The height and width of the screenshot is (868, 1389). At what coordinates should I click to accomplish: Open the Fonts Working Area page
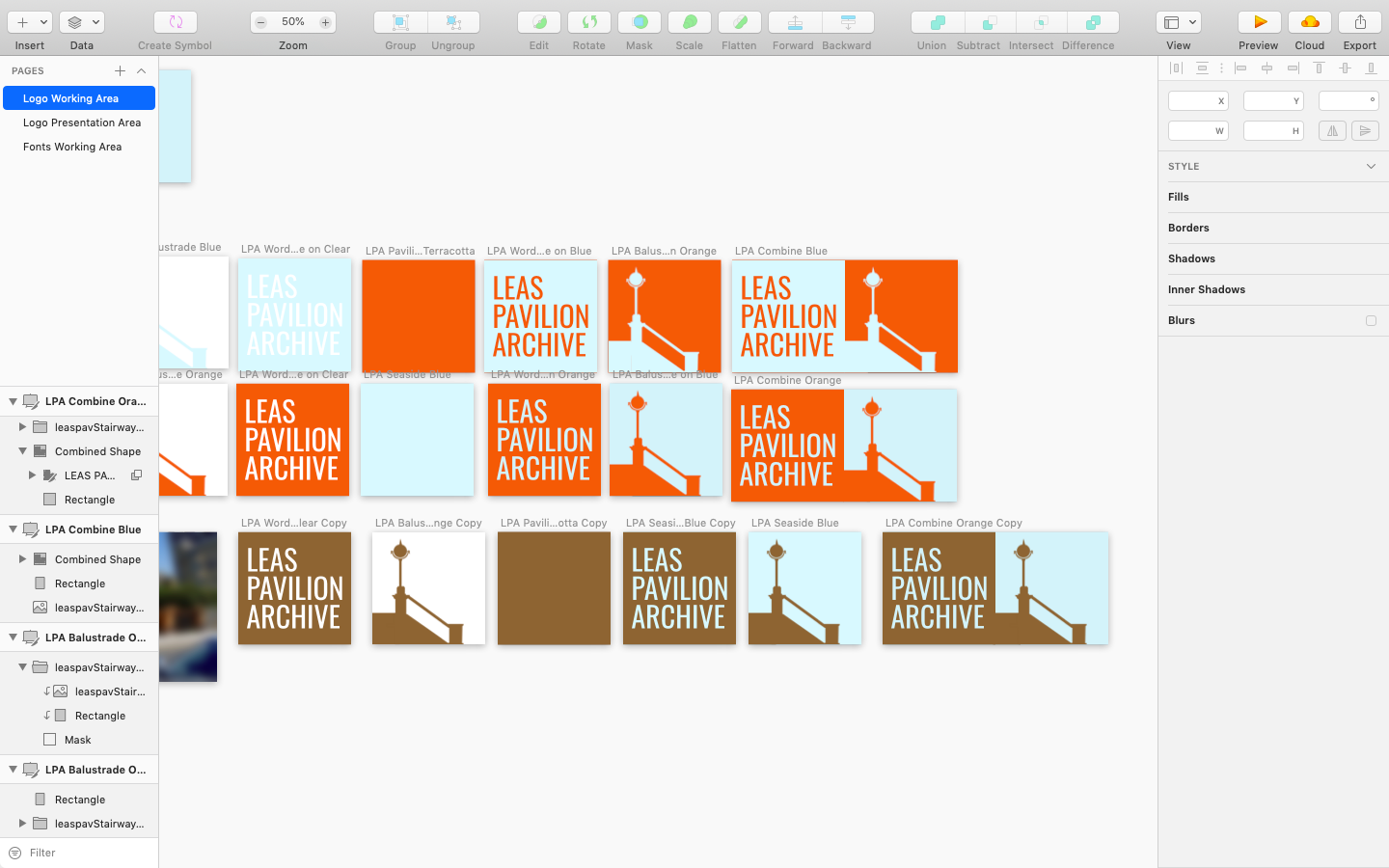pyautogui.click(x=72, y=147)
